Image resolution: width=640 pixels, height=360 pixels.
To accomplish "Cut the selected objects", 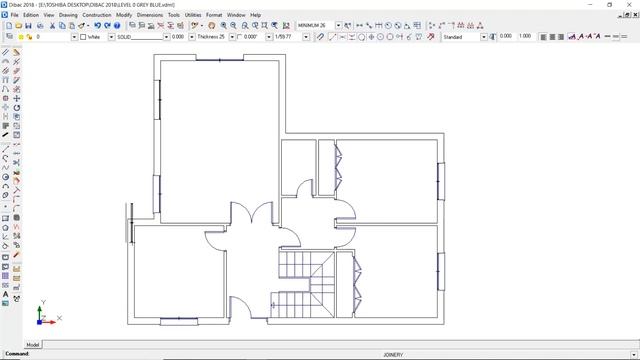I will 52,25.
